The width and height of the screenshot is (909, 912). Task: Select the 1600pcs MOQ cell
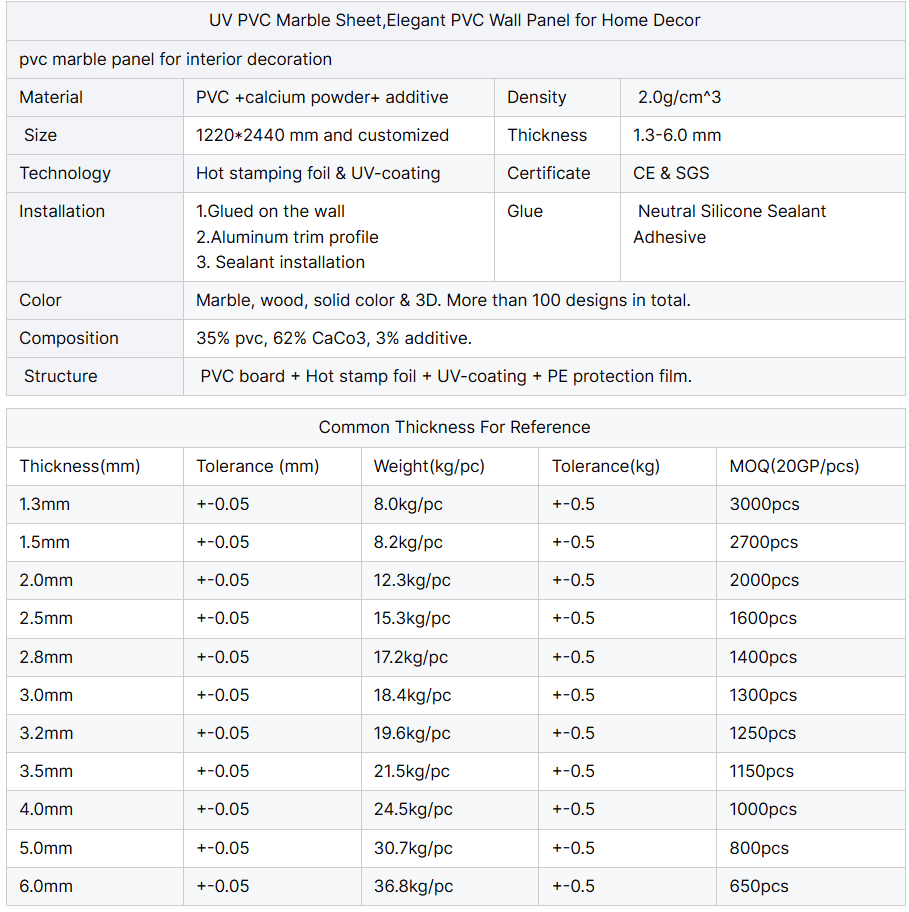tap(763, 618)
